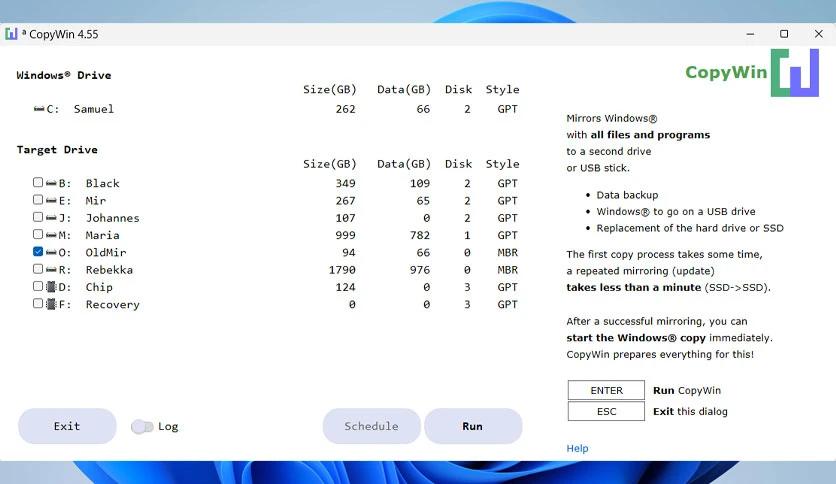
Task: Click the drive icon for E: Mir
Action: tap(51, 201)
